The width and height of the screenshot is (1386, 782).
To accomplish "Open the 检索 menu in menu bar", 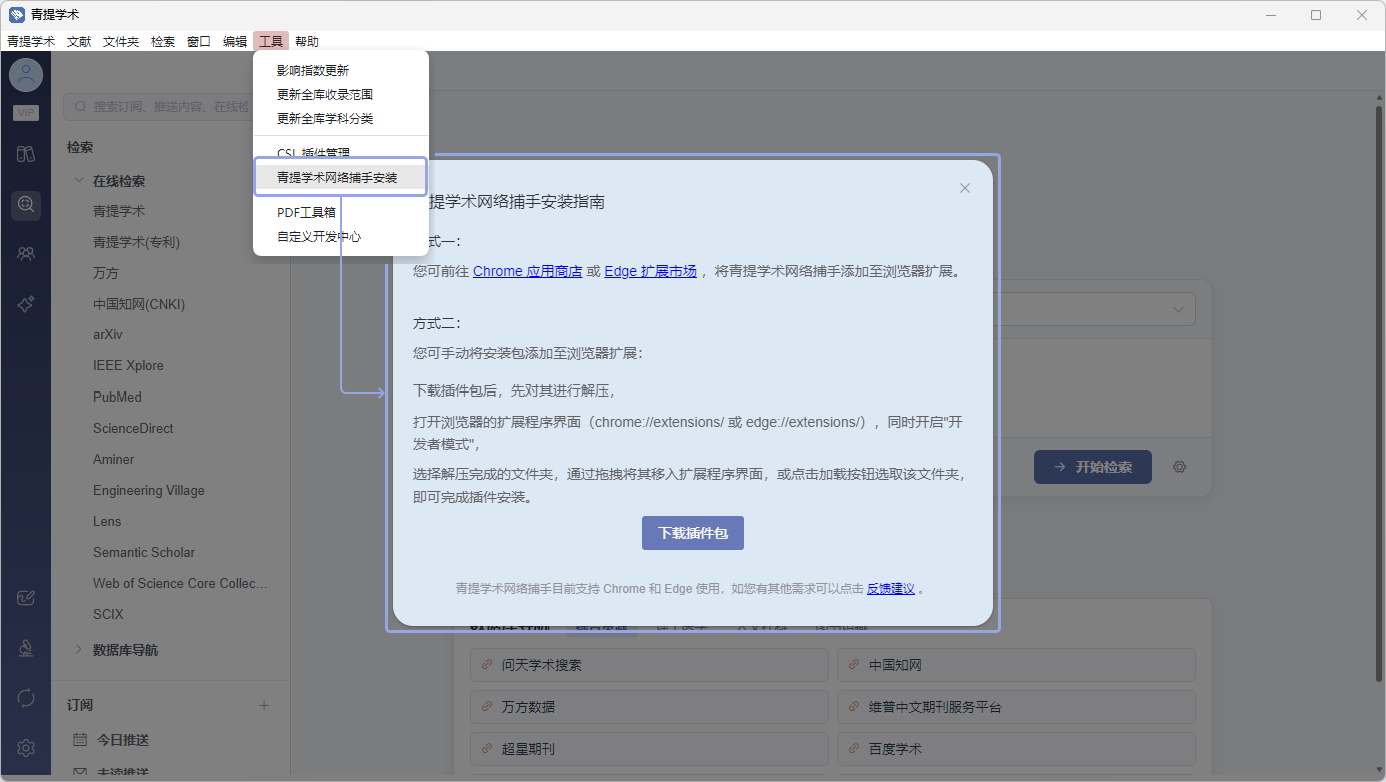I will point(163,41).
